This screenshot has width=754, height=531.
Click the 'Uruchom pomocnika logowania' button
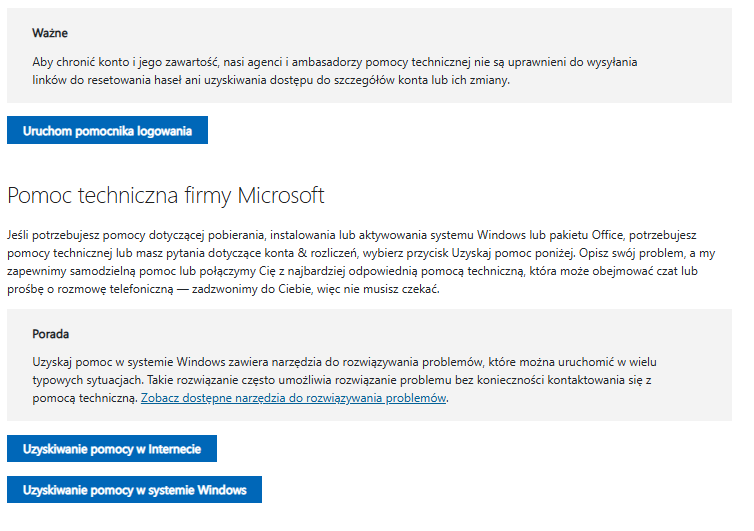coord(107,130)
